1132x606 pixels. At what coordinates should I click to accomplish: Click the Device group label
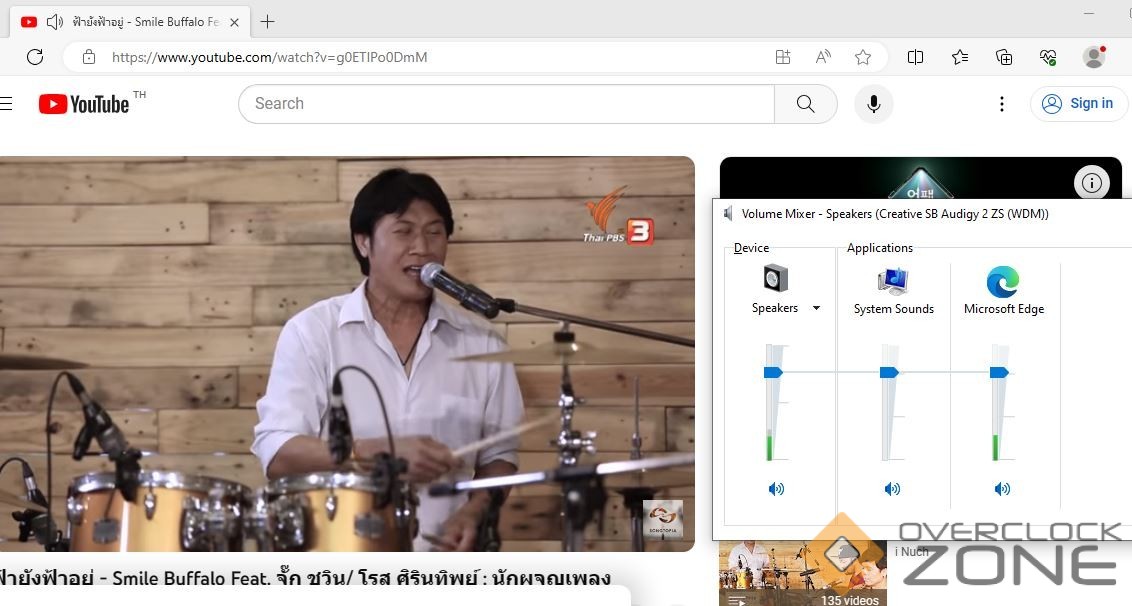751,248
